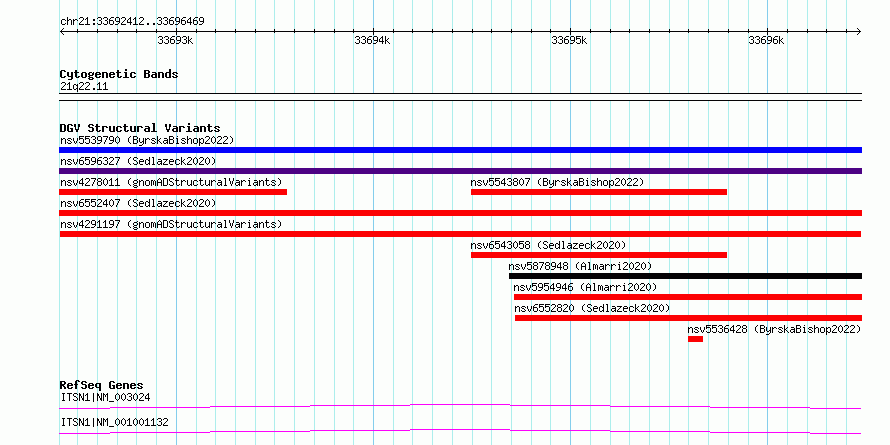The image size is (890, 445).
Task: Click the Cytogenetic Bands track heading
Action: (x=119, y=74)
